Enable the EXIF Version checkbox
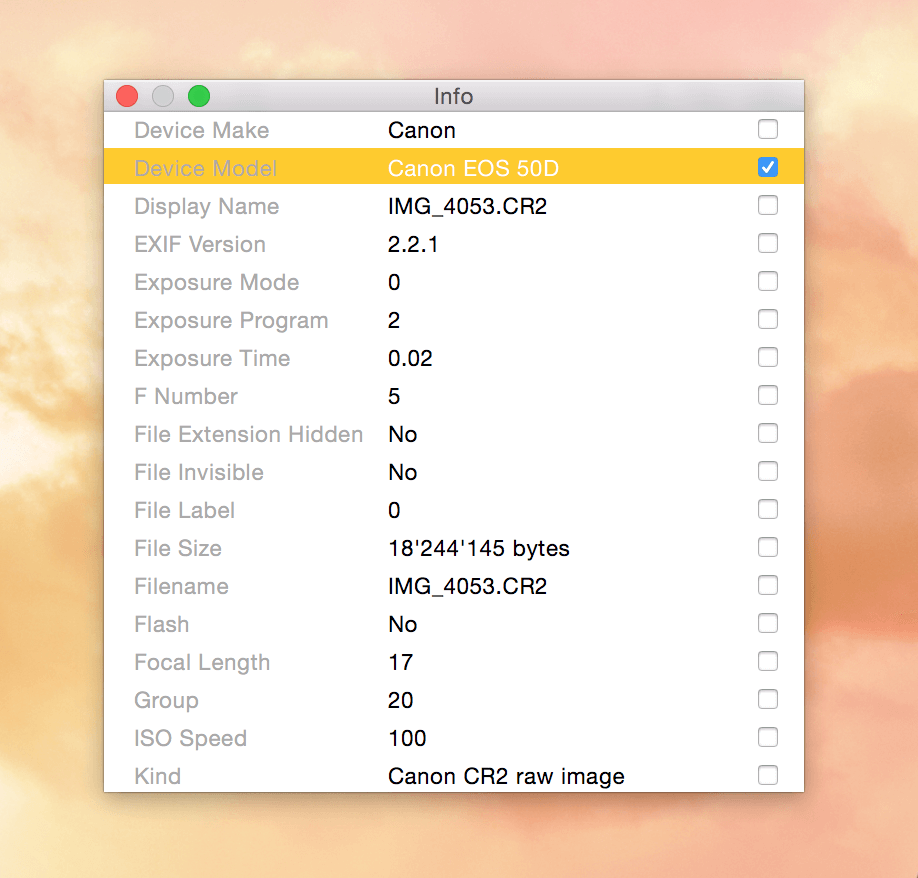The height and width of the screenshot is (878, 918). [768, 243]
